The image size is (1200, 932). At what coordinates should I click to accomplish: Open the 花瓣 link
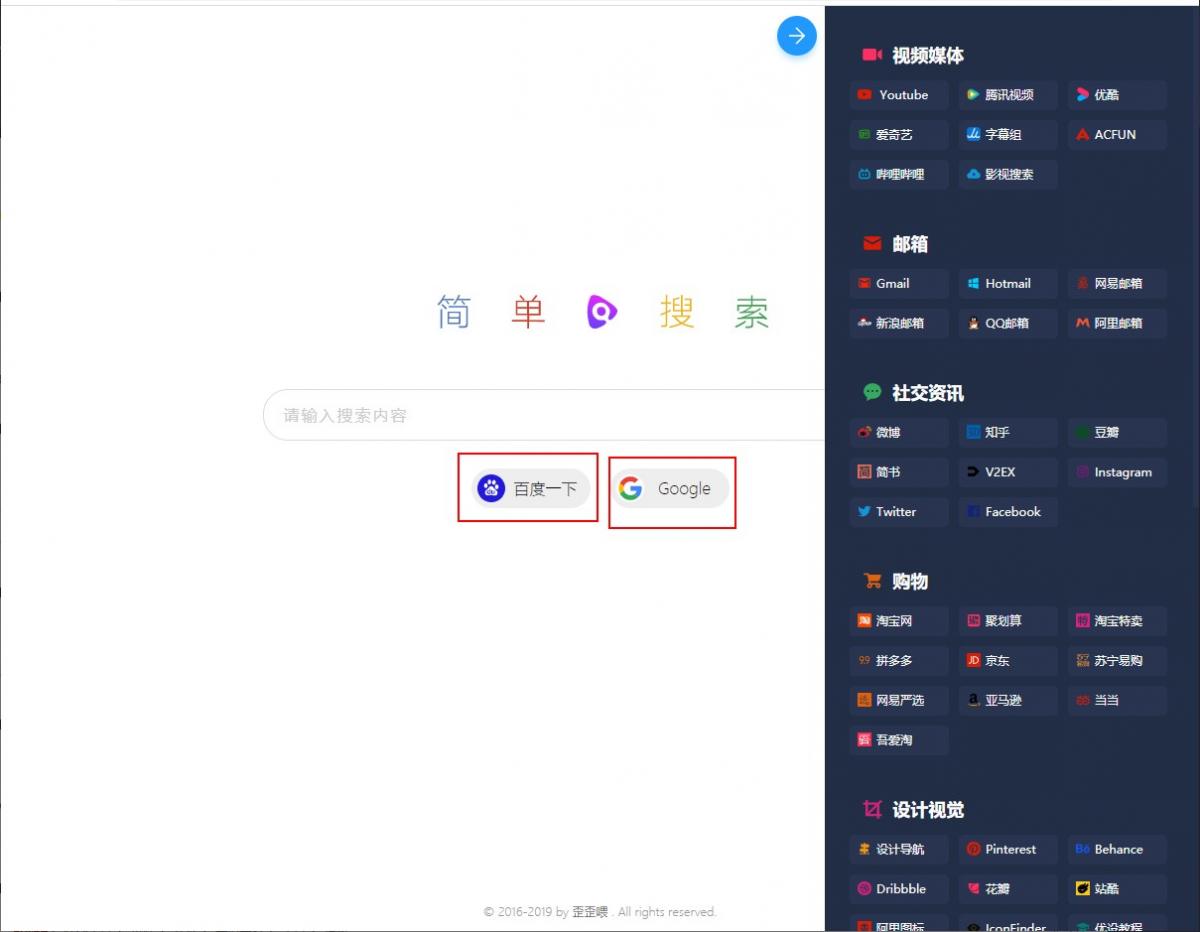(1008, 888)
